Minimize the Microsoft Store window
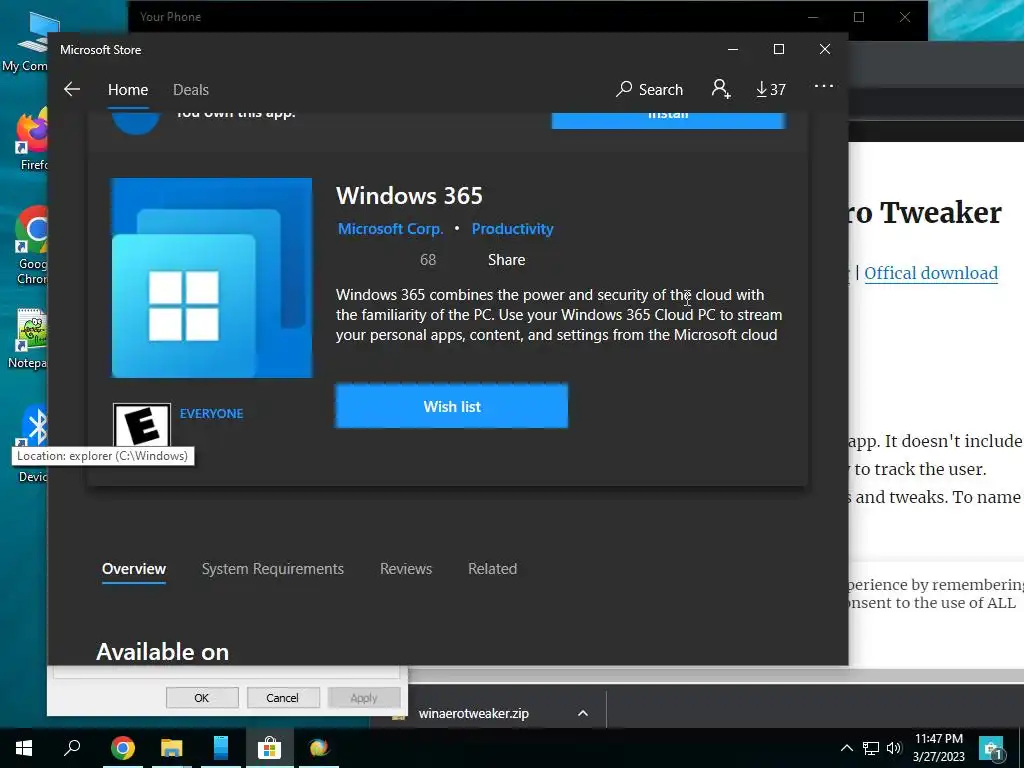This screenshot has height=768, width=1024. pos(733,50)
